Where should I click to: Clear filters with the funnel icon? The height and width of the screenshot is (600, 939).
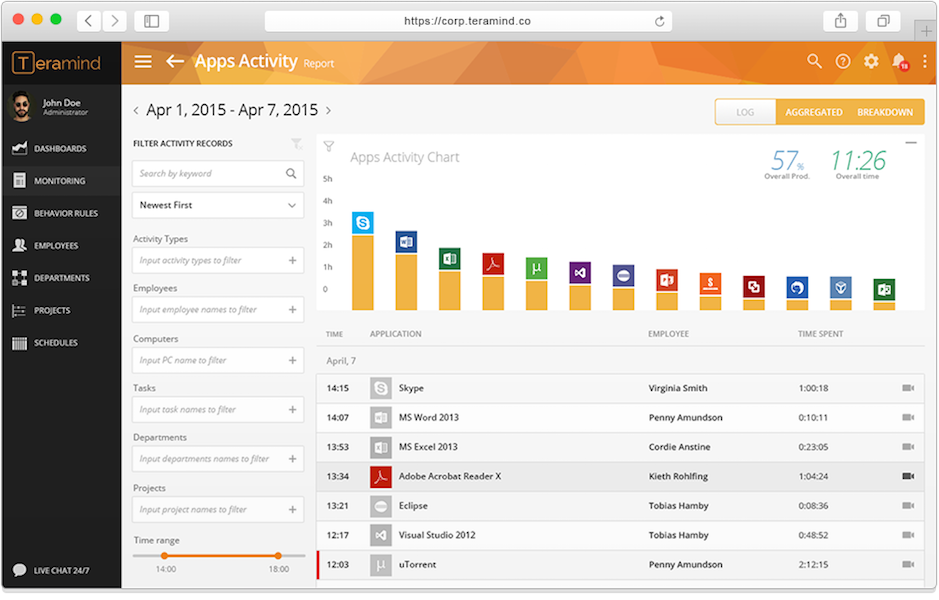point(296,144)
